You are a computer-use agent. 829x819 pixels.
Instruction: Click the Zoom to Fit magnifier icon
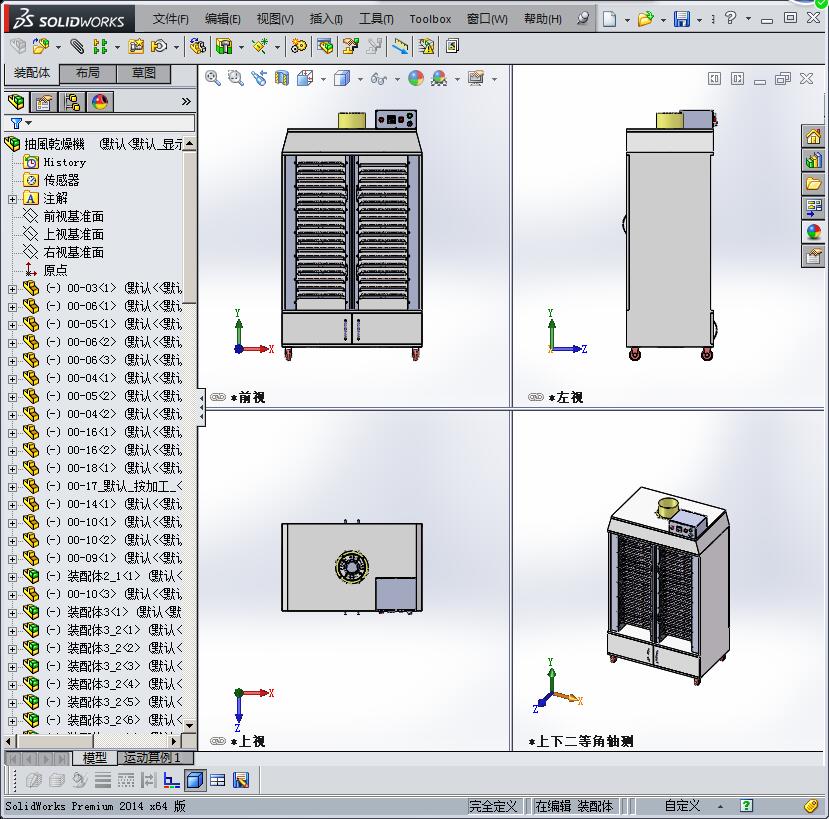(213, 78)
